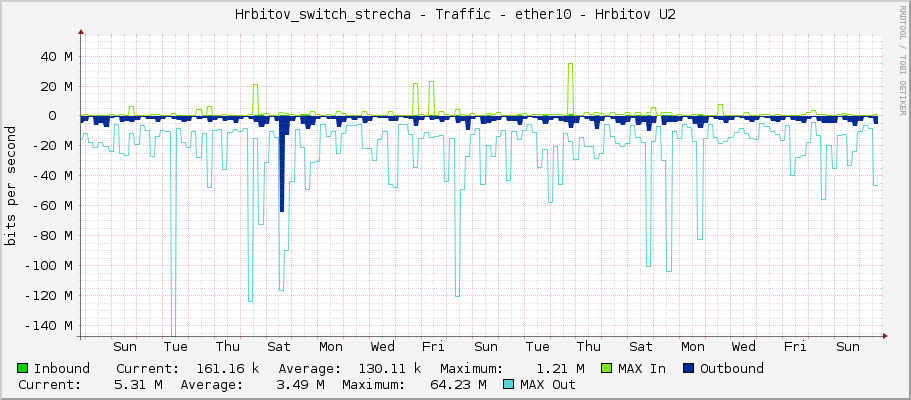The width and height of the screenshot is (911, 400).
Task: Click the 'Inbound' legend label
Action: [62, 369]
